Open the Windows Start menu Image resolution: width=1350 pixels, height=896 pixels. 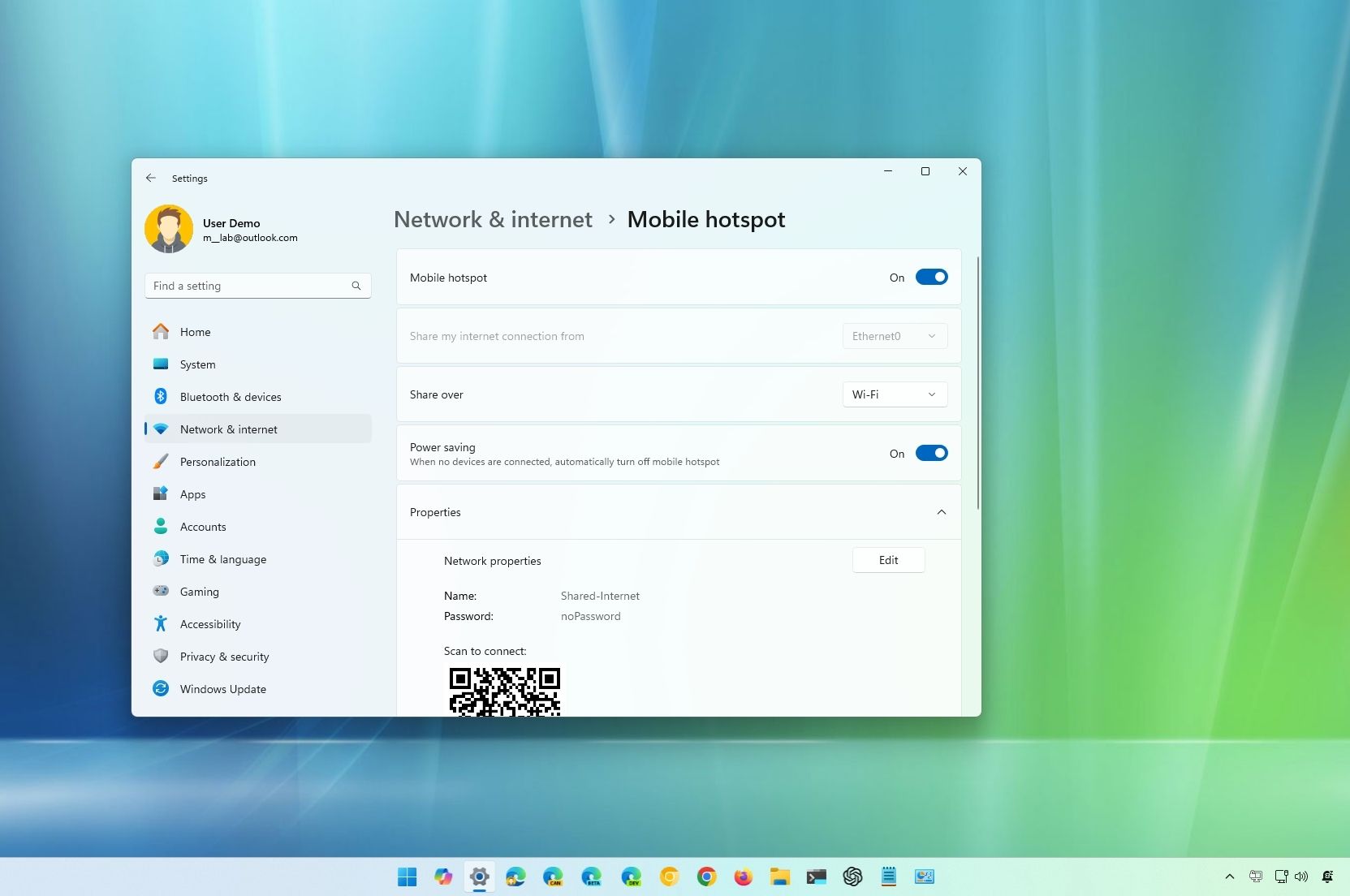point(407,877)
